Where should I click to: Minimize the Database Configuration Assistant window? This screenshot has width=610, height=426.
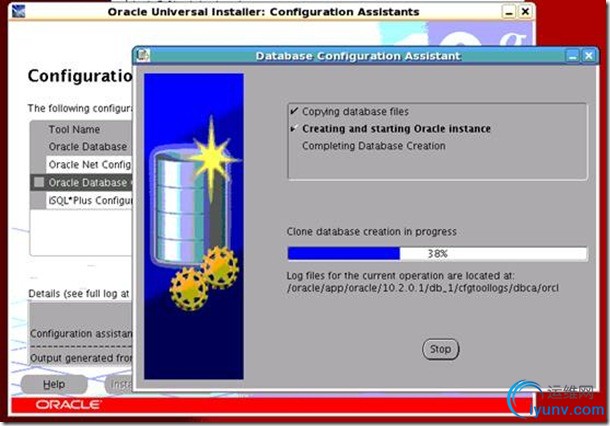coord(572,56)
